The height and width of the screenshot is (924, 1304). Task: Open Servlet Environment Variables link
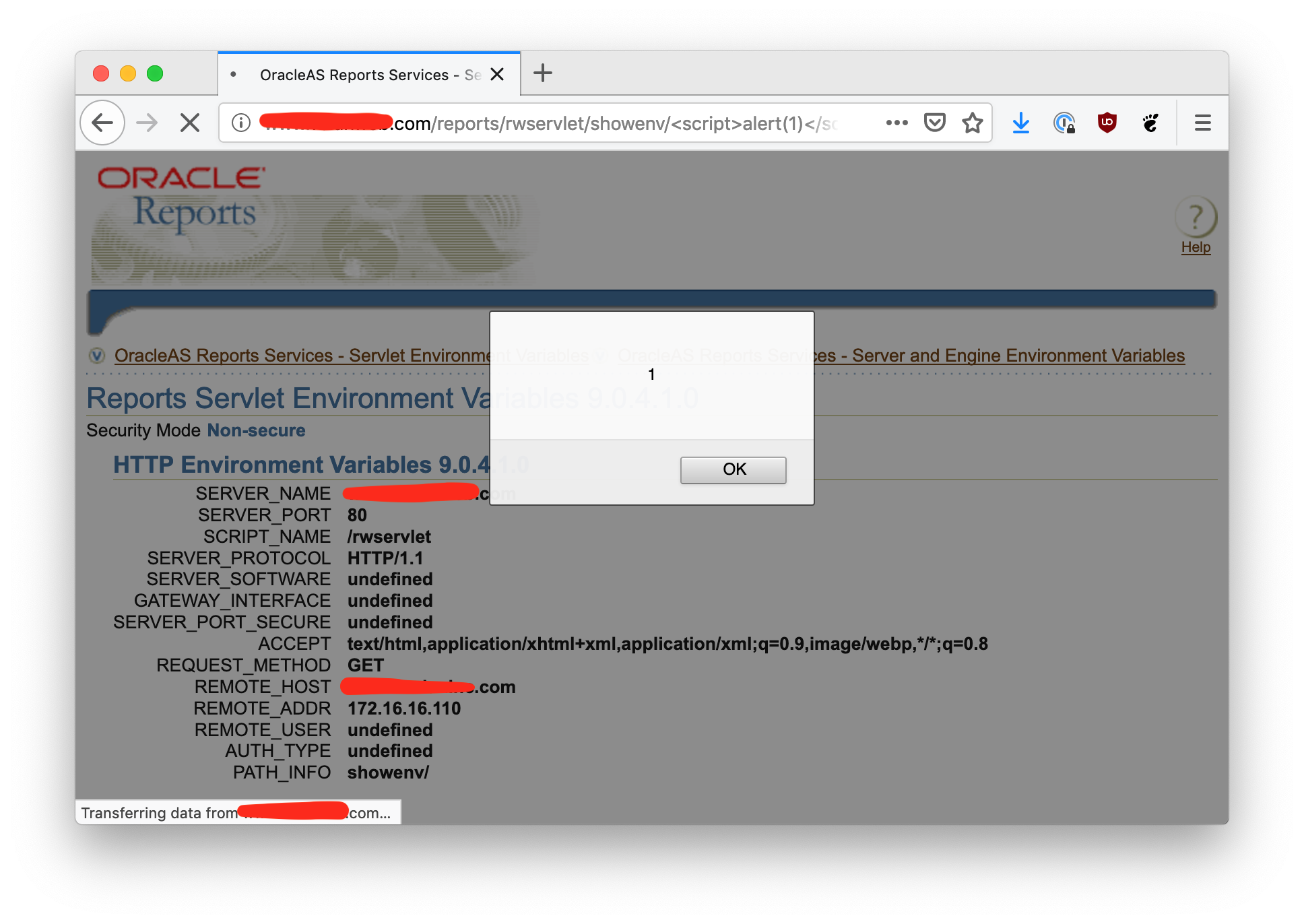[x=352, y=356]
